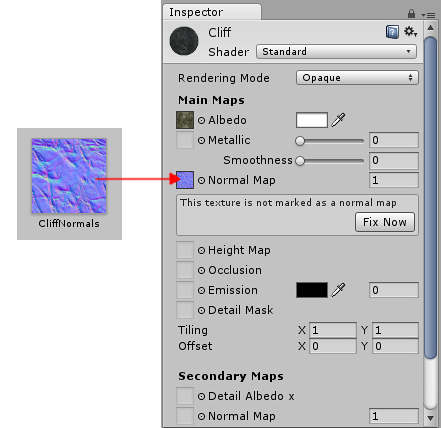Image resolution: width=441 pixels, height=428 pixels.
Task: Click the Secondary Maps Normal Map value field
Action: click(394, 416)
